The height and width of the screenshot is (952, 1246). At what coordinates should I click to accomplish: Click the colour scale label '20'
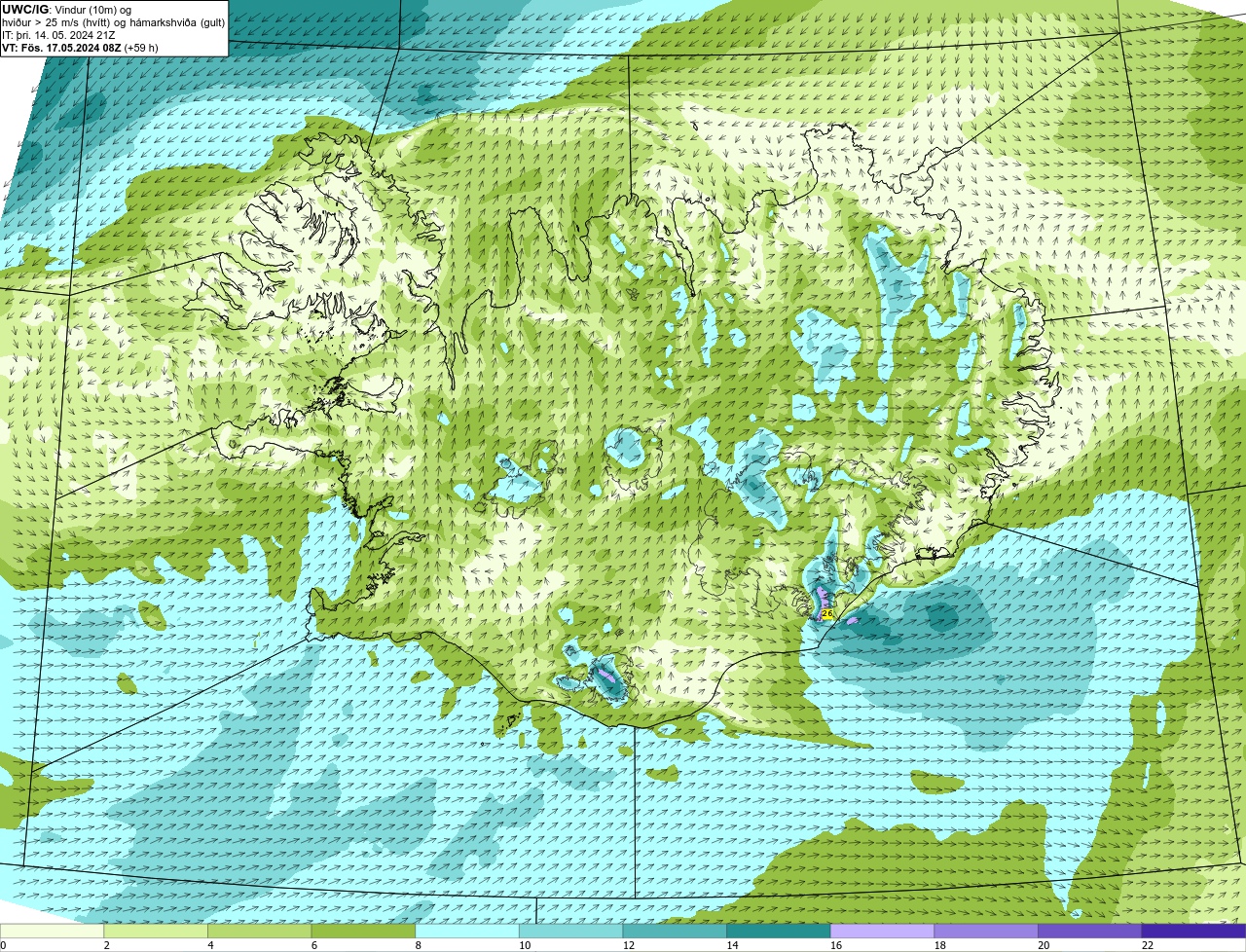click(1044, 945)
